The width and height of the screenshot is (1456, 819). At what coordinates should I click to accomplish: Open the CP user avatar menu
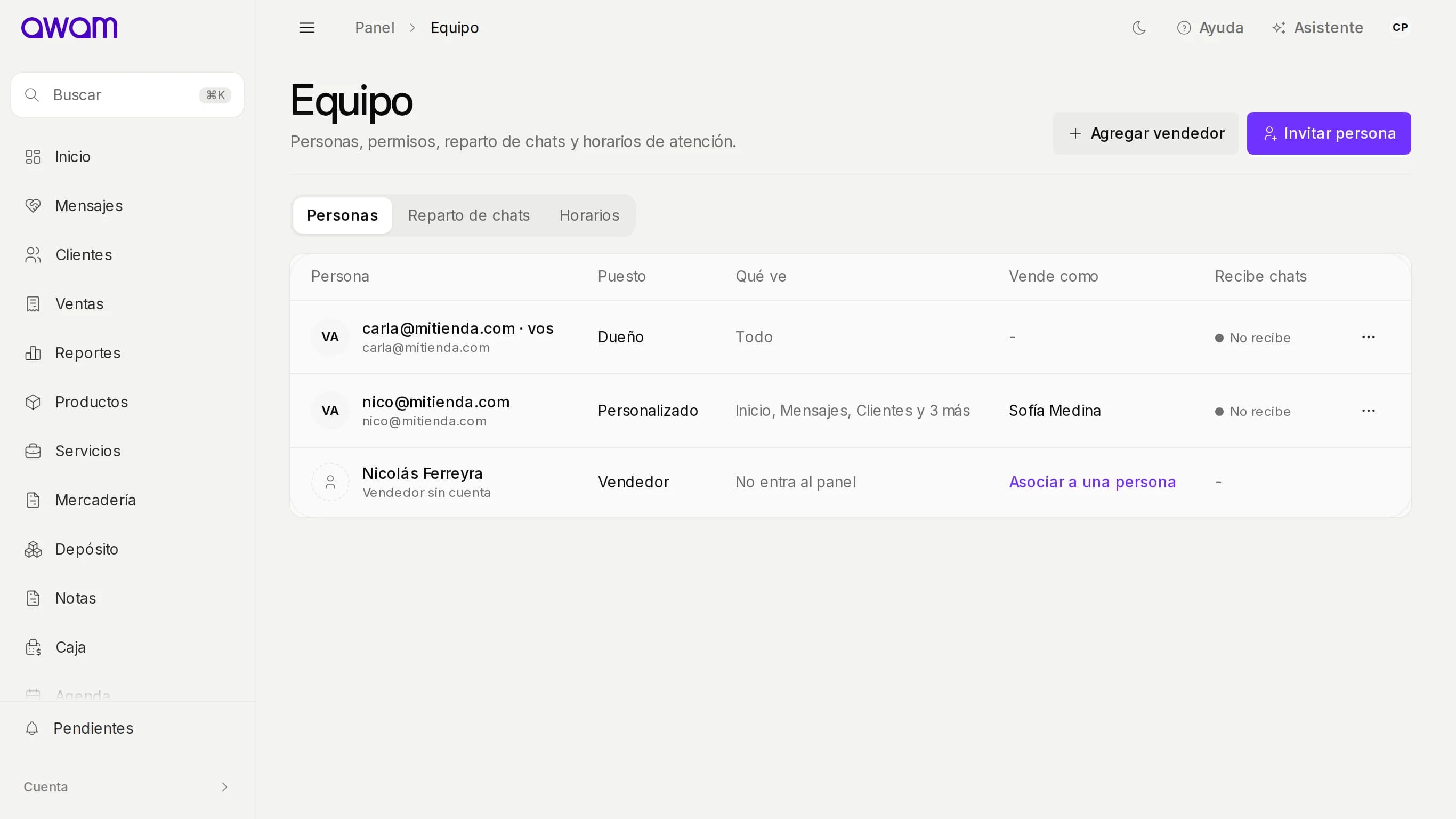click(1400, 27)
